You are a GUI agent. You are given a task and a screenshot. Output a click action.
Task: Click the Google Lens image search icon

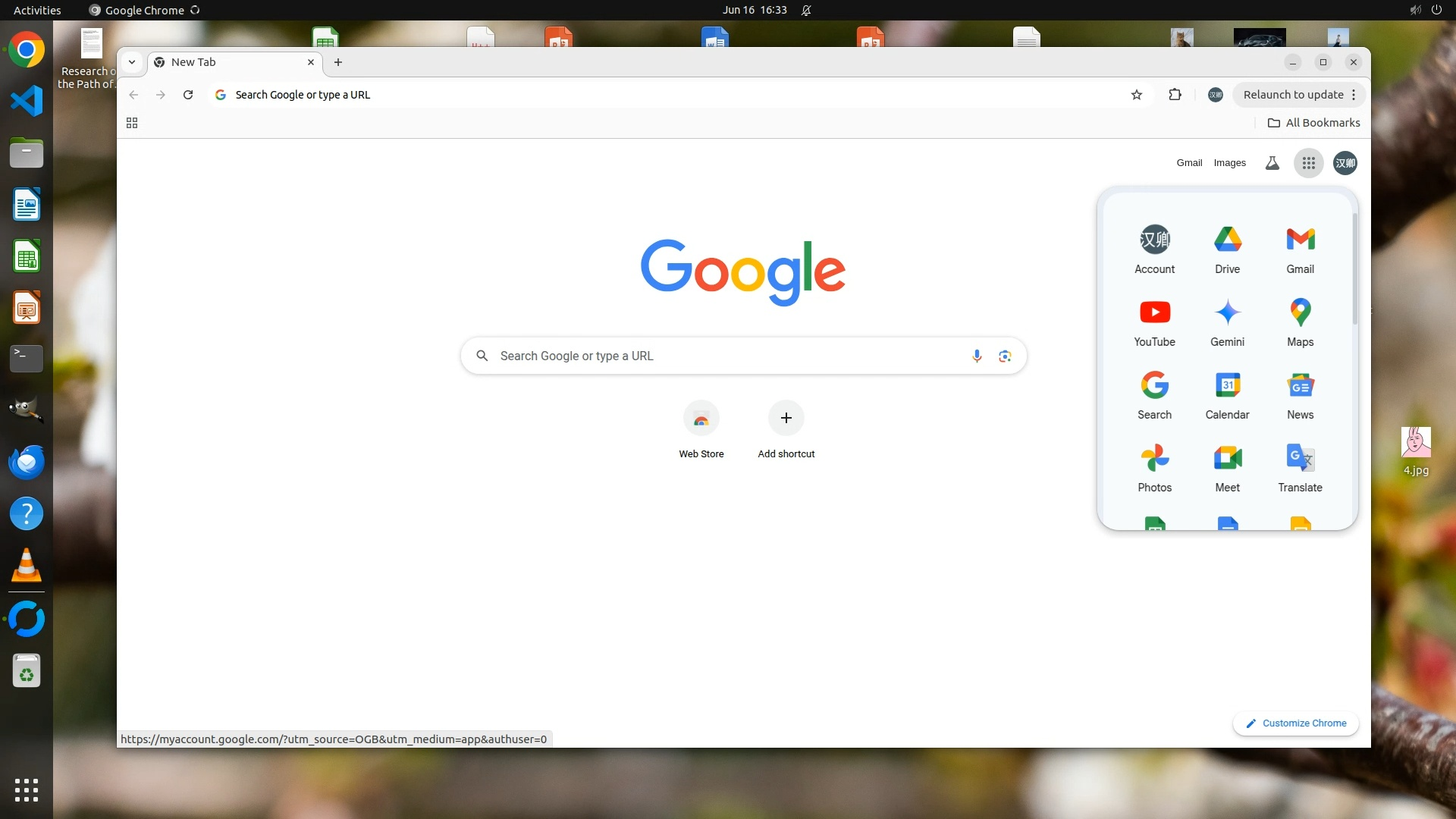(1005, 356)
